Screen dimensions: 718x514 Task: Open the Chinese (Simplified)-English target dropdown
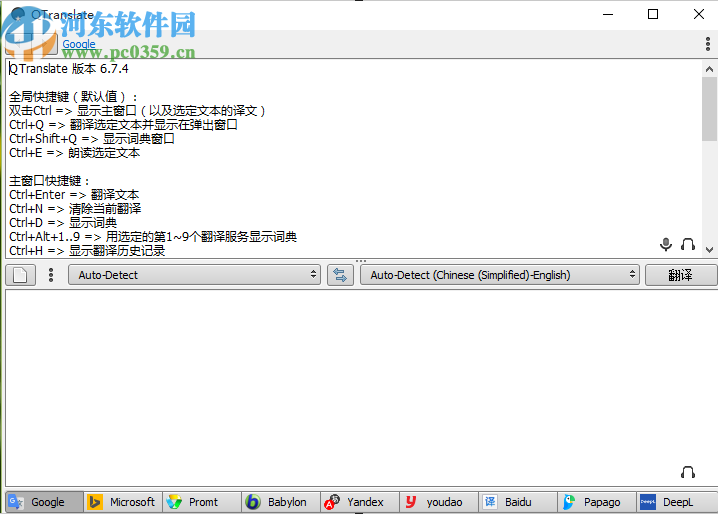500,275
